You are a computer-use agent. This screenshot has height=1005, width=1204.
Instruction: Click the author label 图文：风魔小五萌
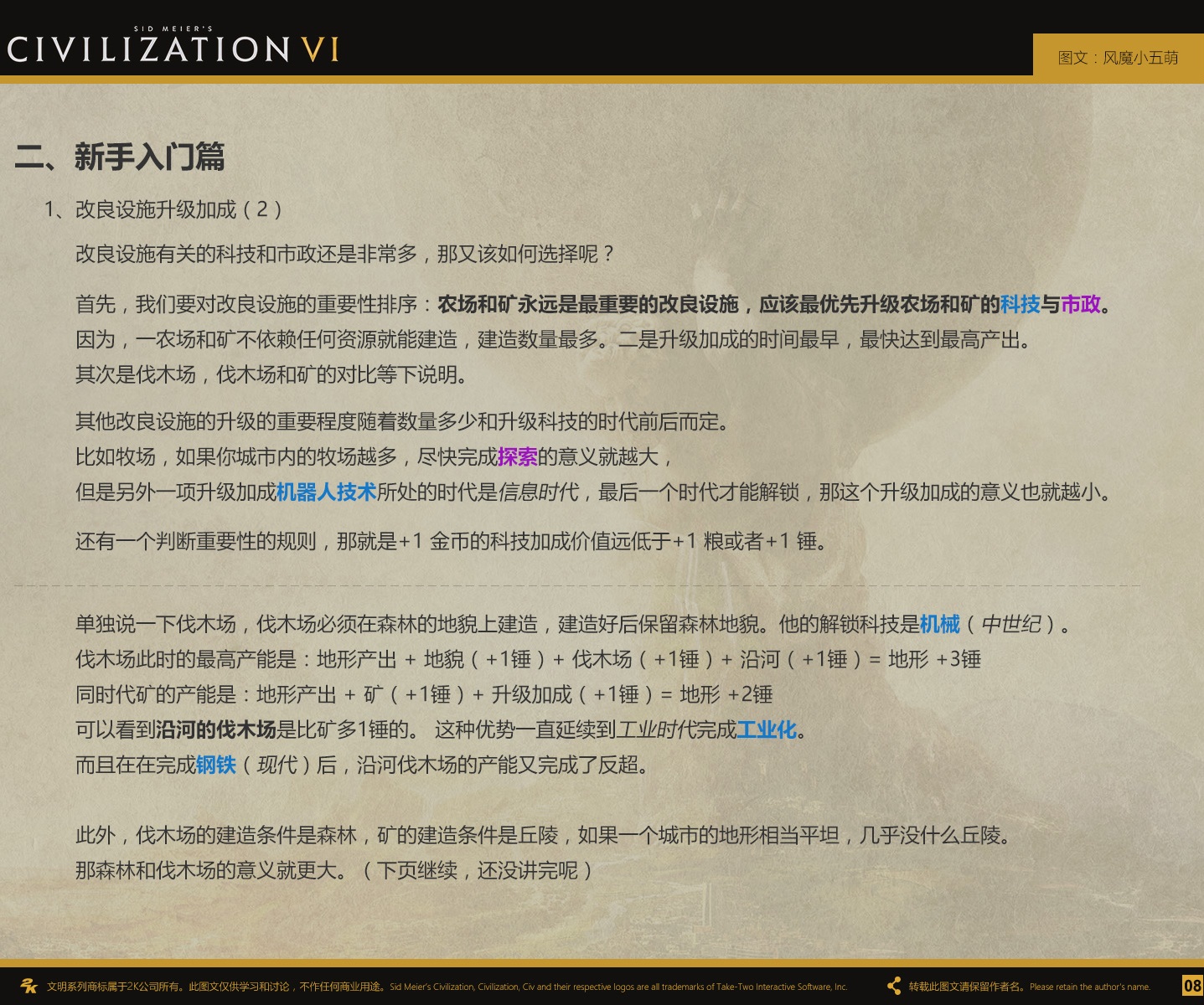(x=1118, y=58)
